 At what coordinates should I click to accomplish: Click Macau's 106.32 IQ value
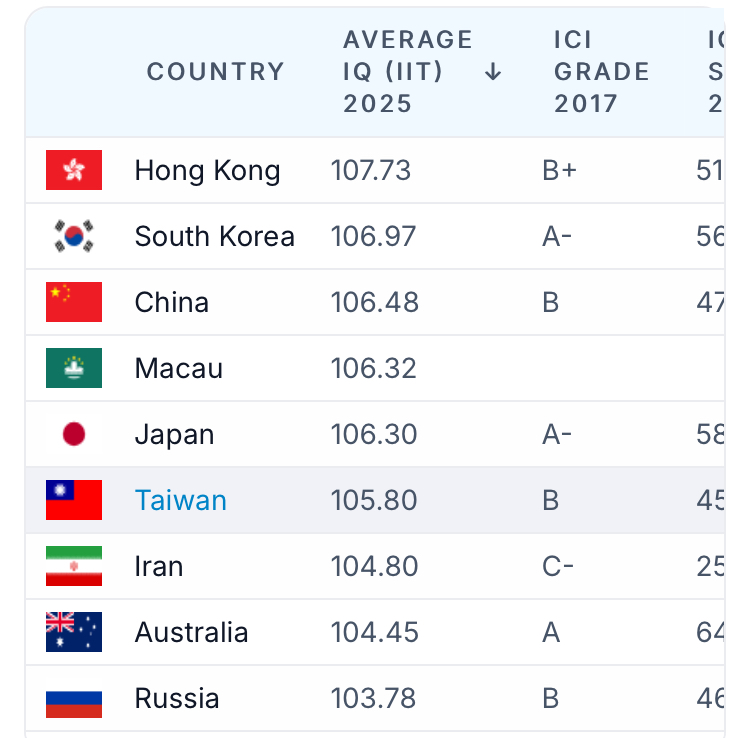(374, 368)
